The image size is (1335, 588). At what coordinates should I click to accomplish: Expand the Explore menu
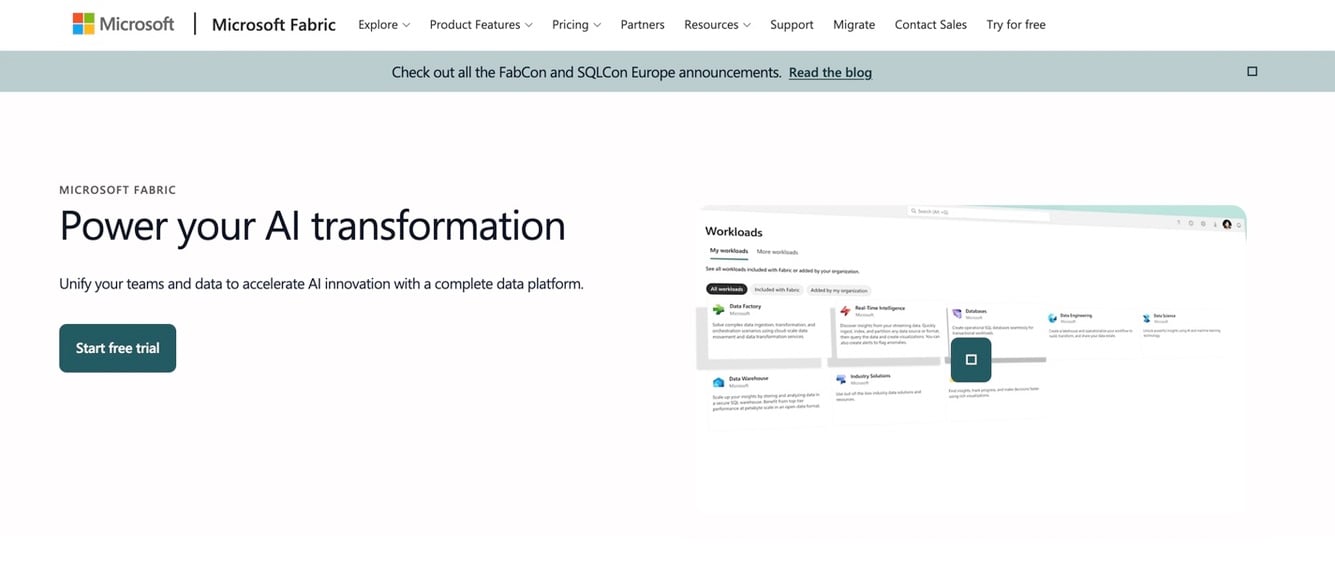click(384, 24)
